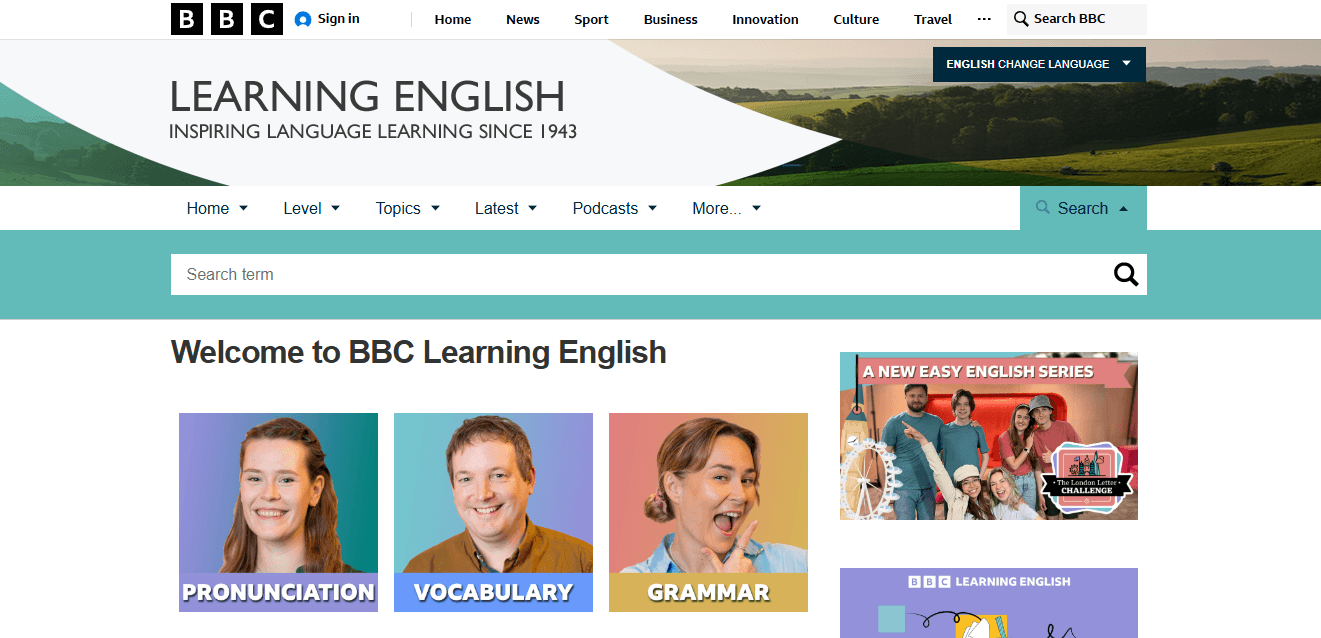Open the Grammar tile
Image resolution: width=1321 pixels, height=638 pixels.
click(708, 512)
